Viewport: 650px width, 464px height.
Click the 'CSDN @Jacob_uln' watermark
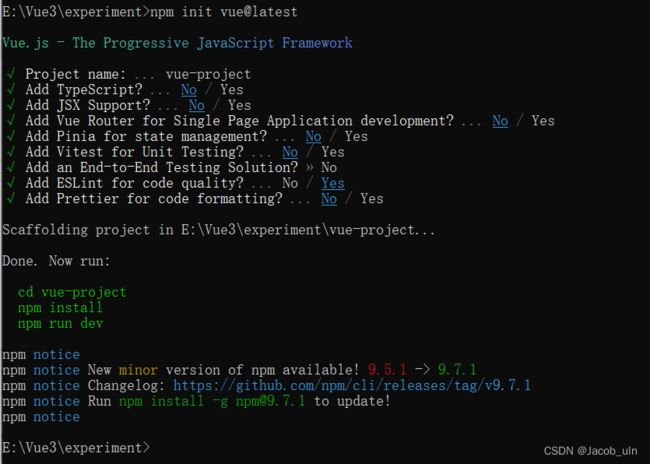[590, 451]
